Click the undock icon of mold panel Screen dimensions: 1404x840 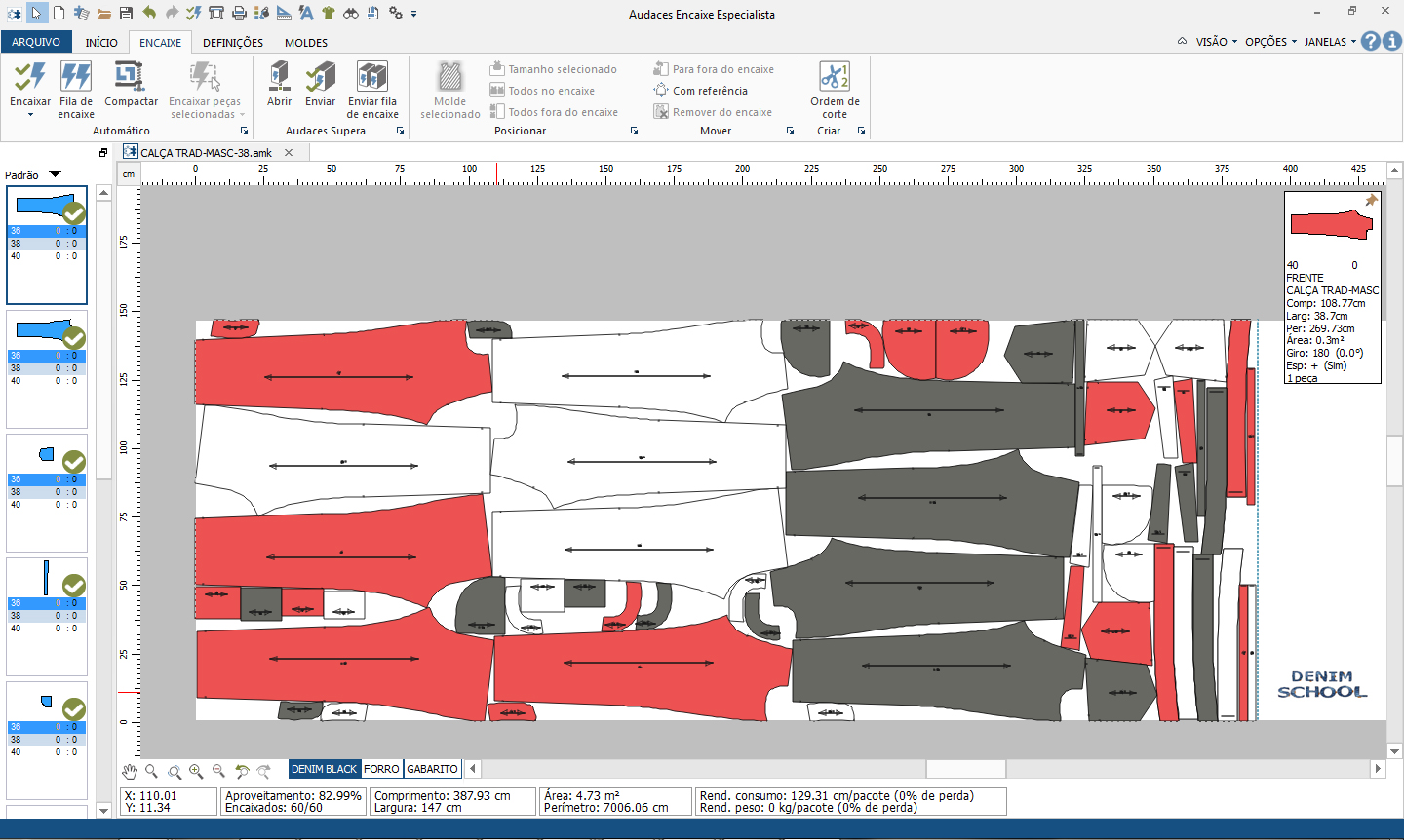coord(103,153)
